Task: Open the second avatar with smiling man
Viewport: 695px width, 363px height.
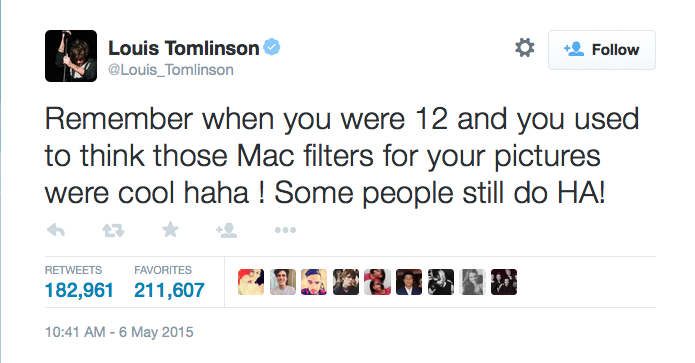Action: coord(283,282)
